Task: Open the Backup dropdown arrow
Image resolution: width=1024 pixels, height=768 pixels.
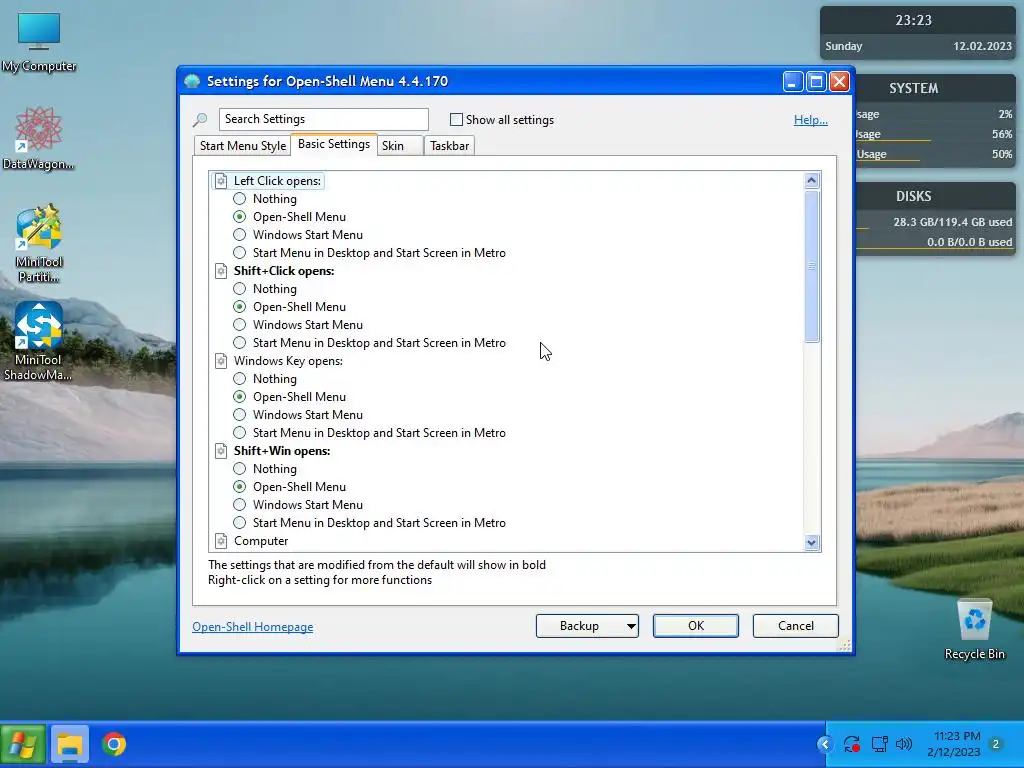Action: [631, 626]
